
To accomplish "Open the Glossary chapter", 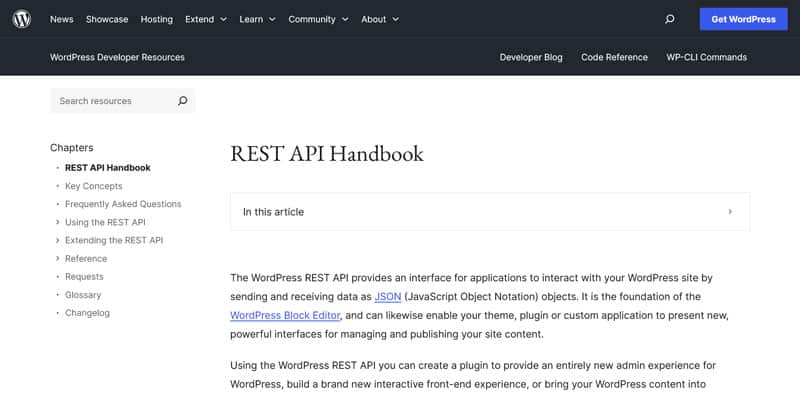I will [x=83, y=294].
